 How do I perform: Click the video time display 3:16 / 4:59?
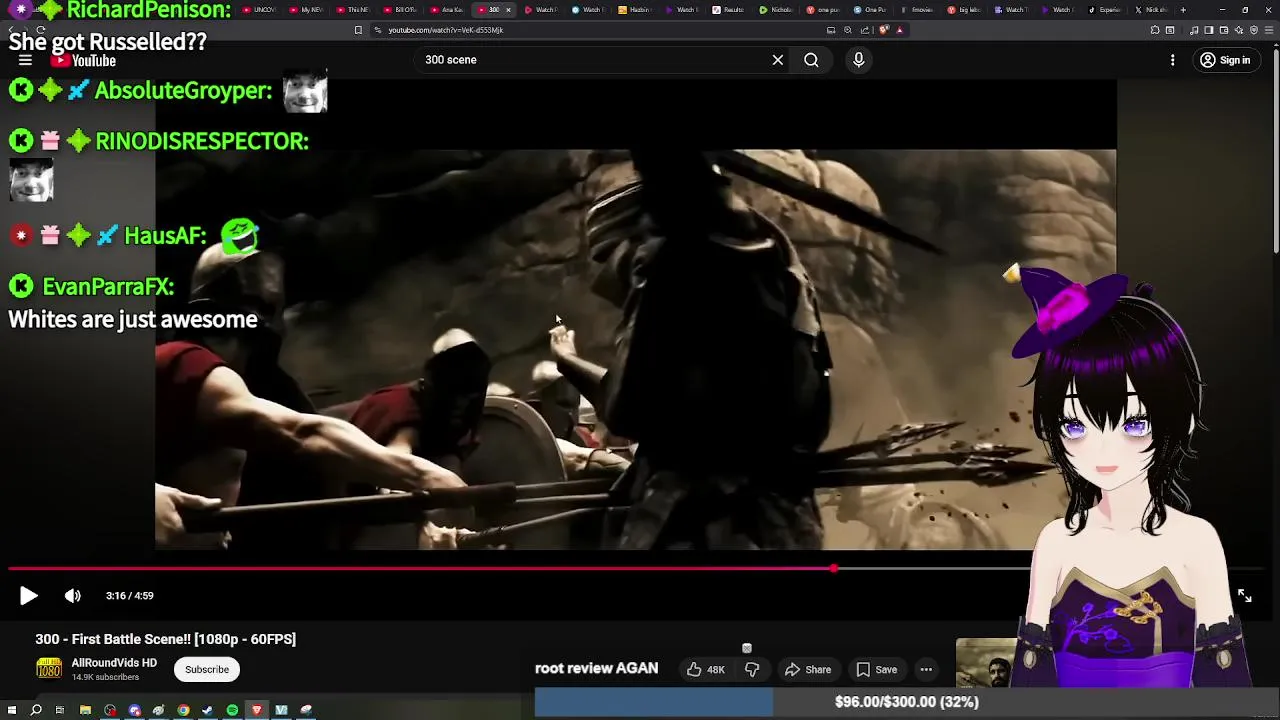pos(130,596)
